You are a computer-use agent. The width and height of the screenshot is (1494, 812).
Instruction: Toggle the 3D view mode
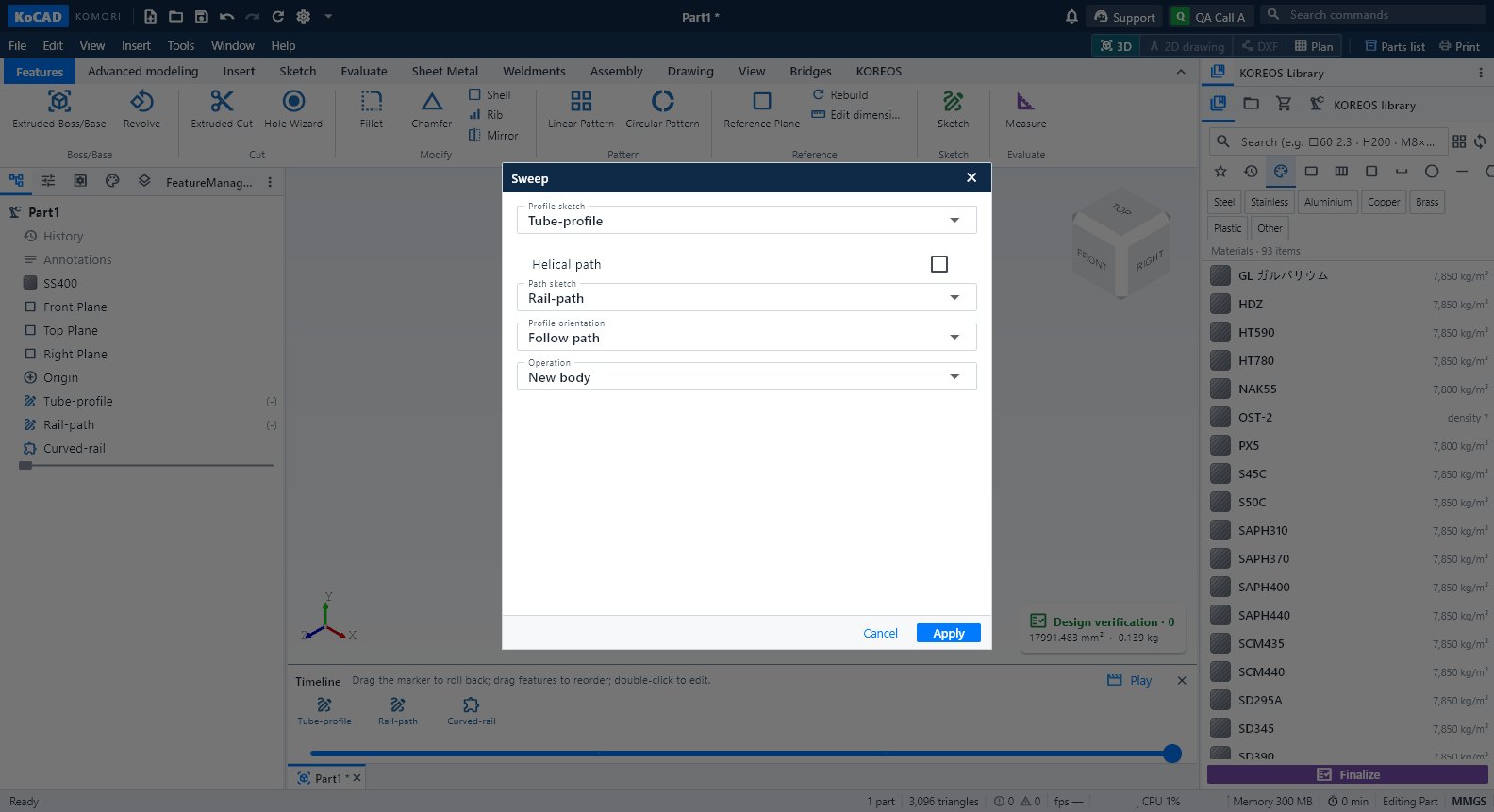1116,45
